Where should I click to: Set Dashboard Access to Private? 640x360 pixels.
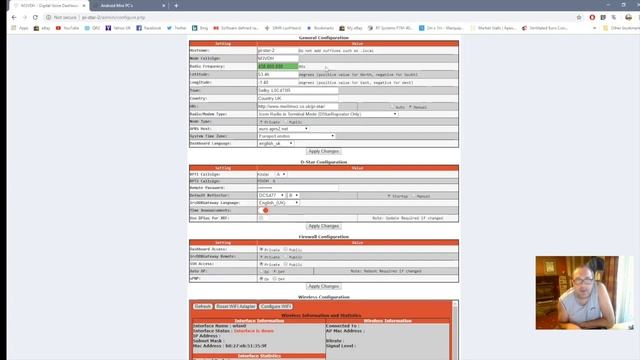pyautogui.click(x=261, y=249)
